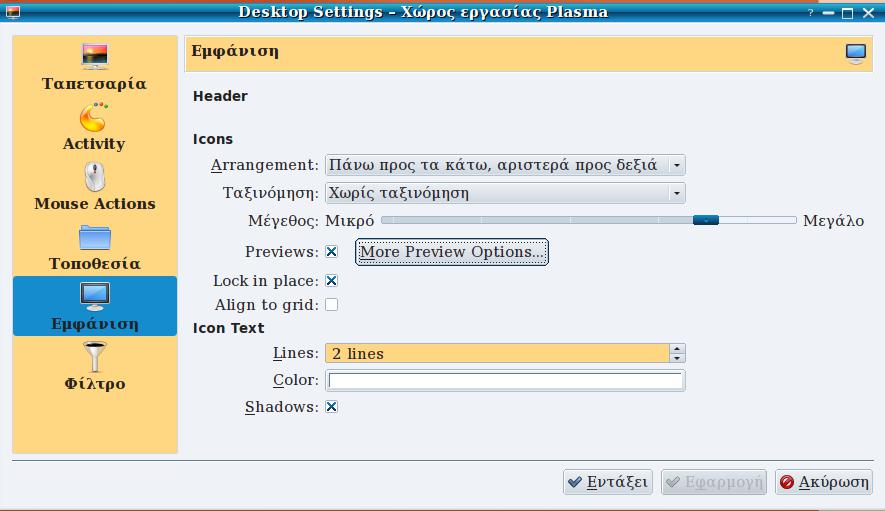Click the Μικρό slider label
Viewport: 885px width, 511px height.
pos(350,221)
